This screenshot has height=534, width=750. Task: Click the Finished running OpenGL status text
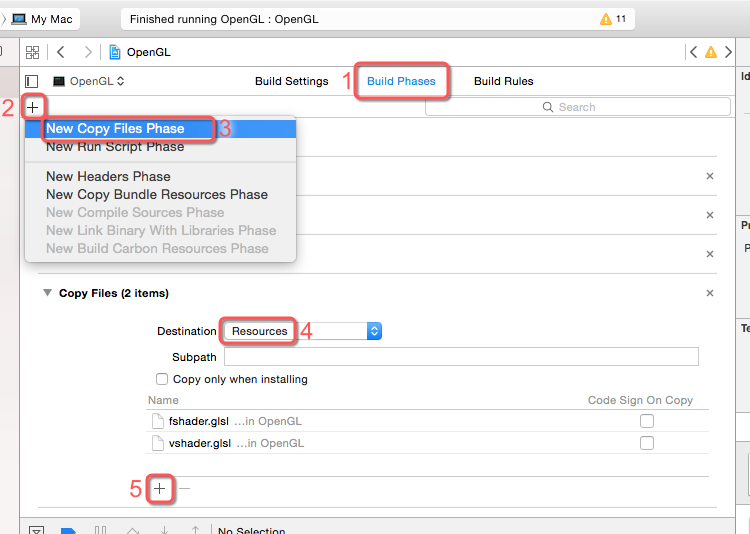pos(224,19)
